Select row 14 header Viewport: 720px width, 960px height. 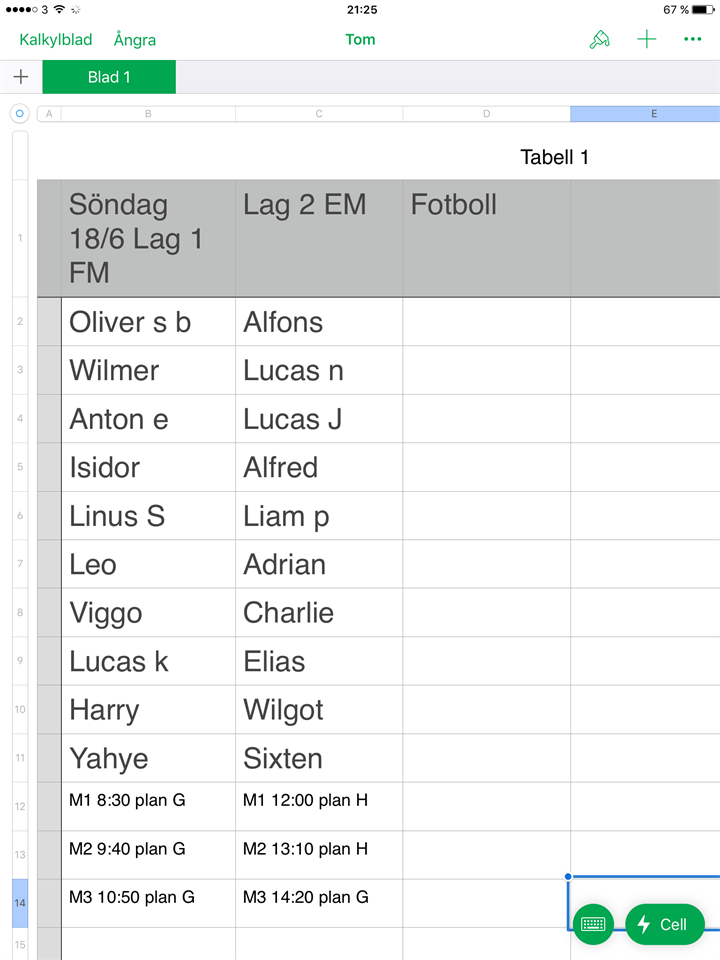click(x=20, y=903)
